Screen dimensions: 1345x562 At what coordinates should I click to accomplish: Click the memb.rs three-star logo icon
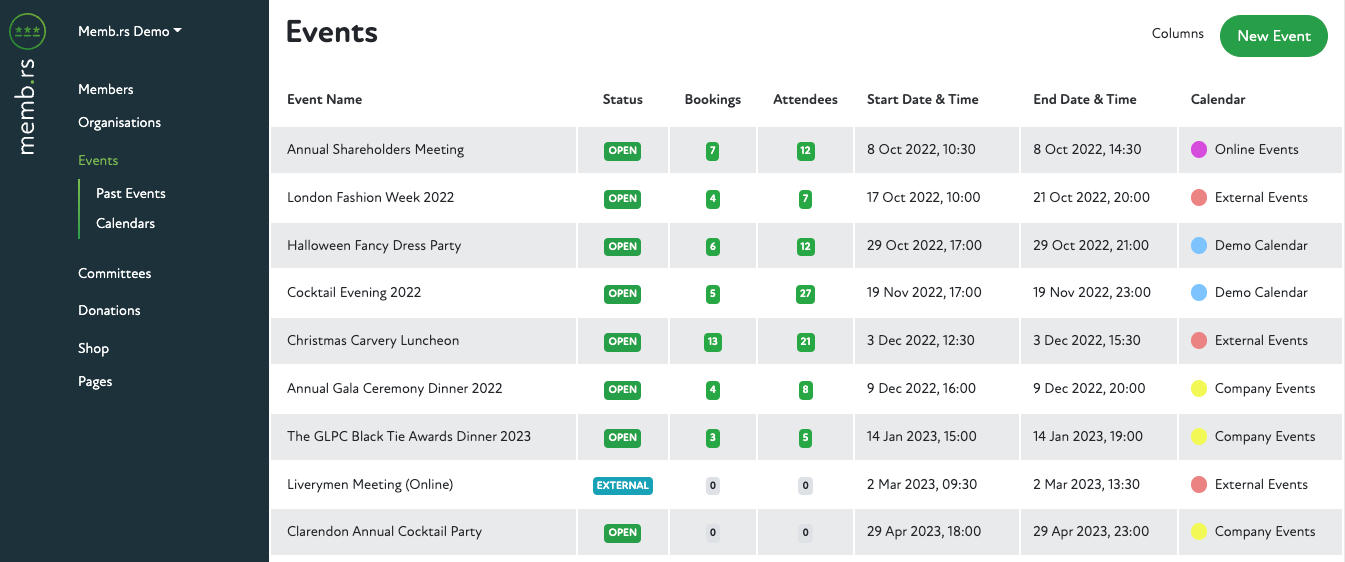27,31
